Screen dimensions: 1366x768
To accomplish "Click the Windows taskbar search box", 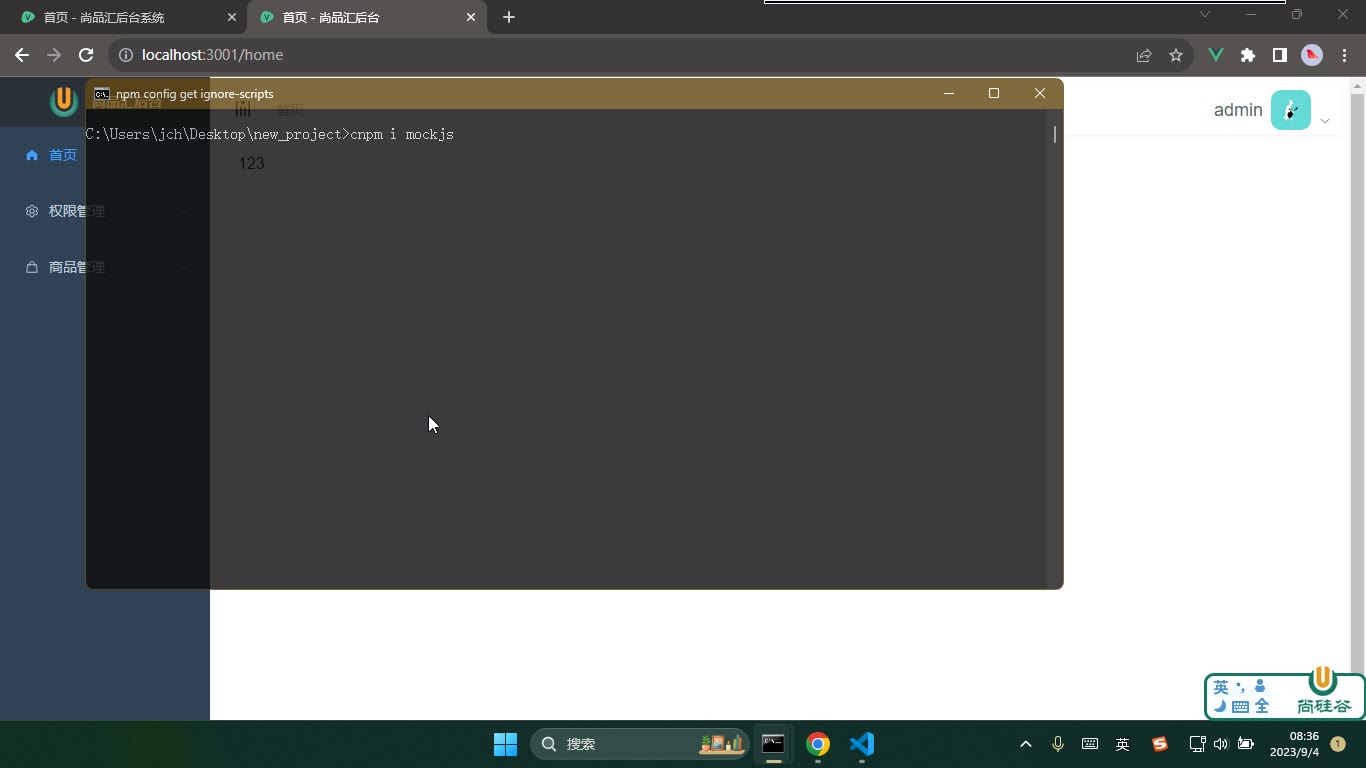I will (x=640, y=744).
